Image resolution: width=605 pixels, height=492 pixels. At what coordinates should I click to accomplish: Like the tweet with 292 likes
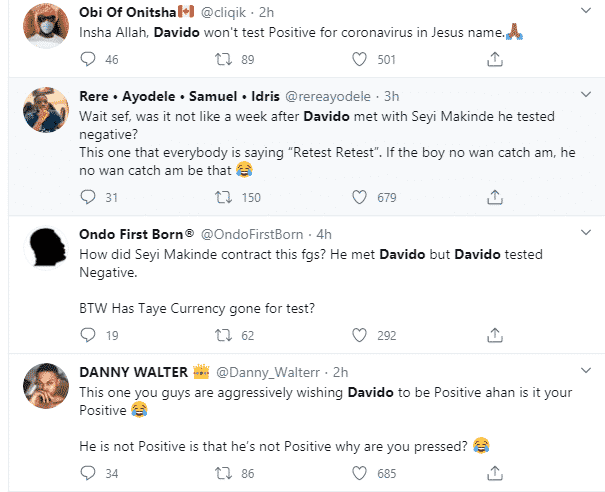[x=359, y=335]
